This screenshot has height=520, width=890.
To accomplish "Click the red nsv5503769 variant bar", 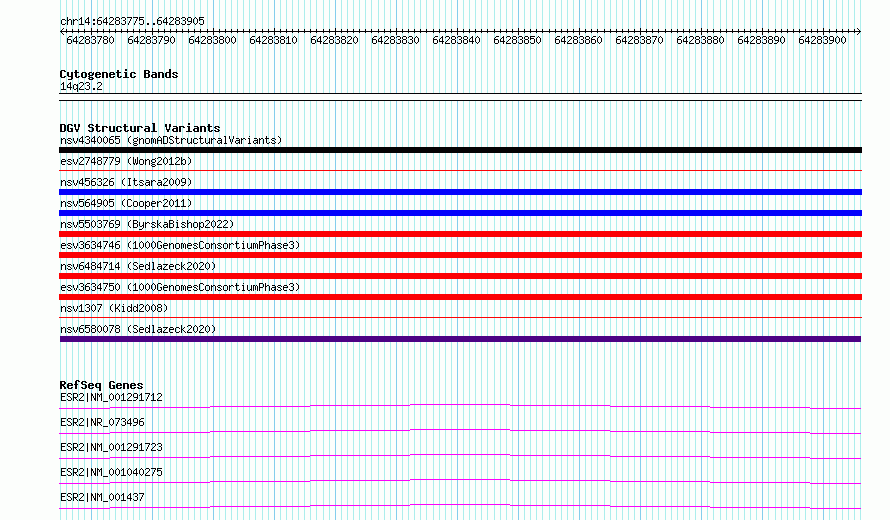I will click(460, 234).
